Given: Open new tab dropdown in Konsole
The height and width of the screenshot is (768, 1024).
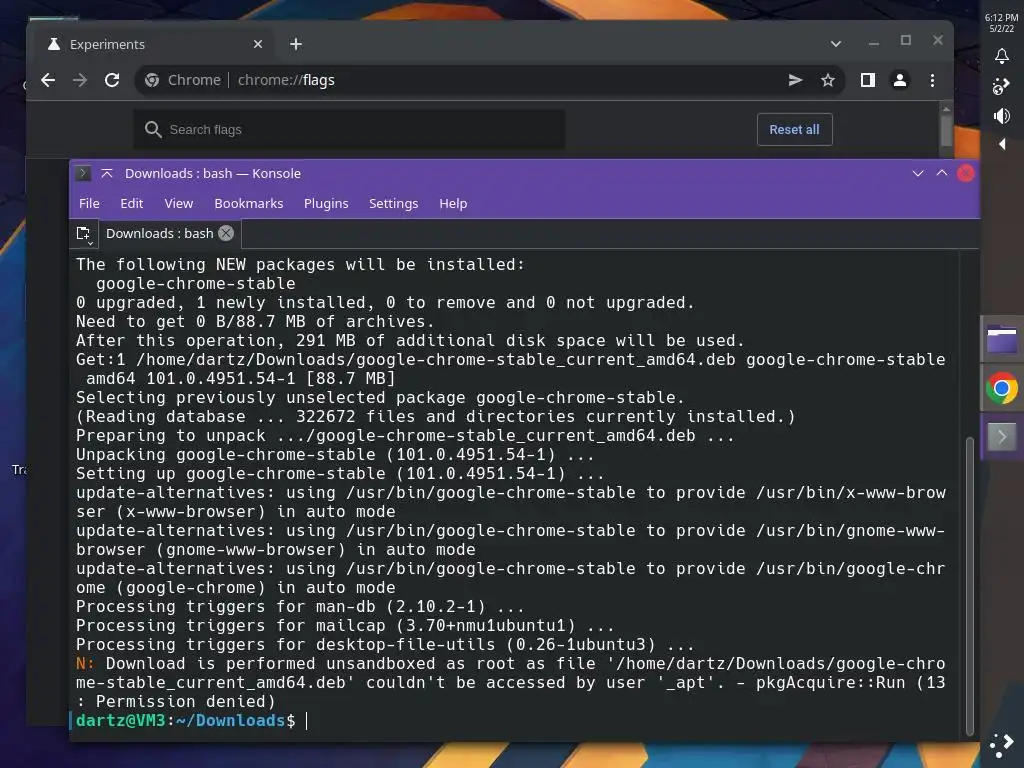Looking at the screenshot, I should (84, 234).
